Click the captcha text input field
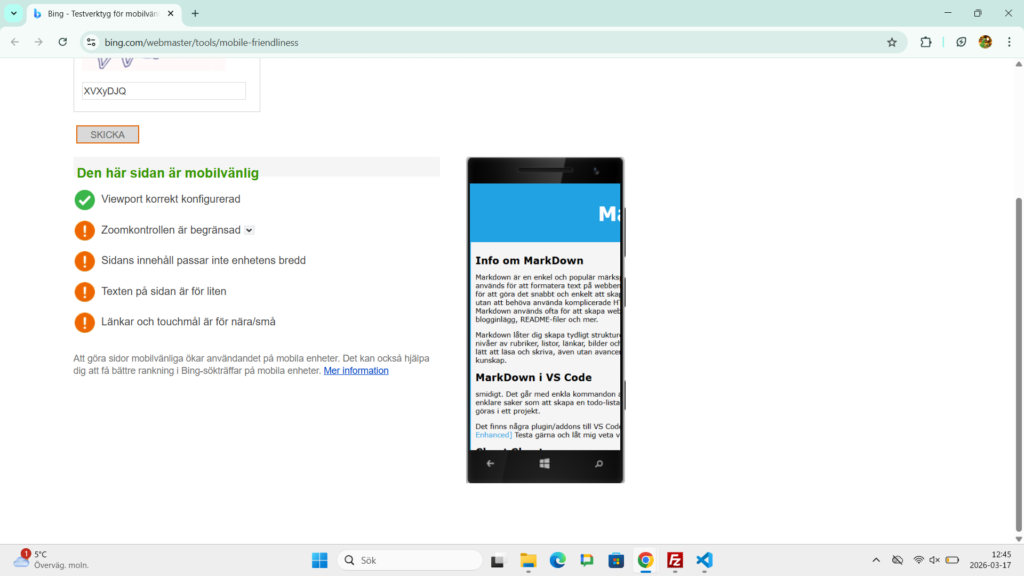This screenshot has width=1024, height=576. click(164, 91)
